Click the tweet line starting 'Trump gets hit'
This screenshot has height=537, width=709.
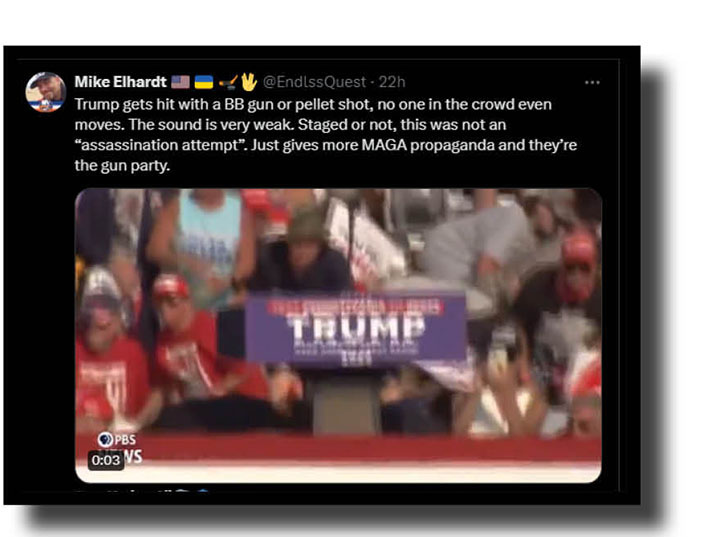pyautogui.click(x=313, y=104)
